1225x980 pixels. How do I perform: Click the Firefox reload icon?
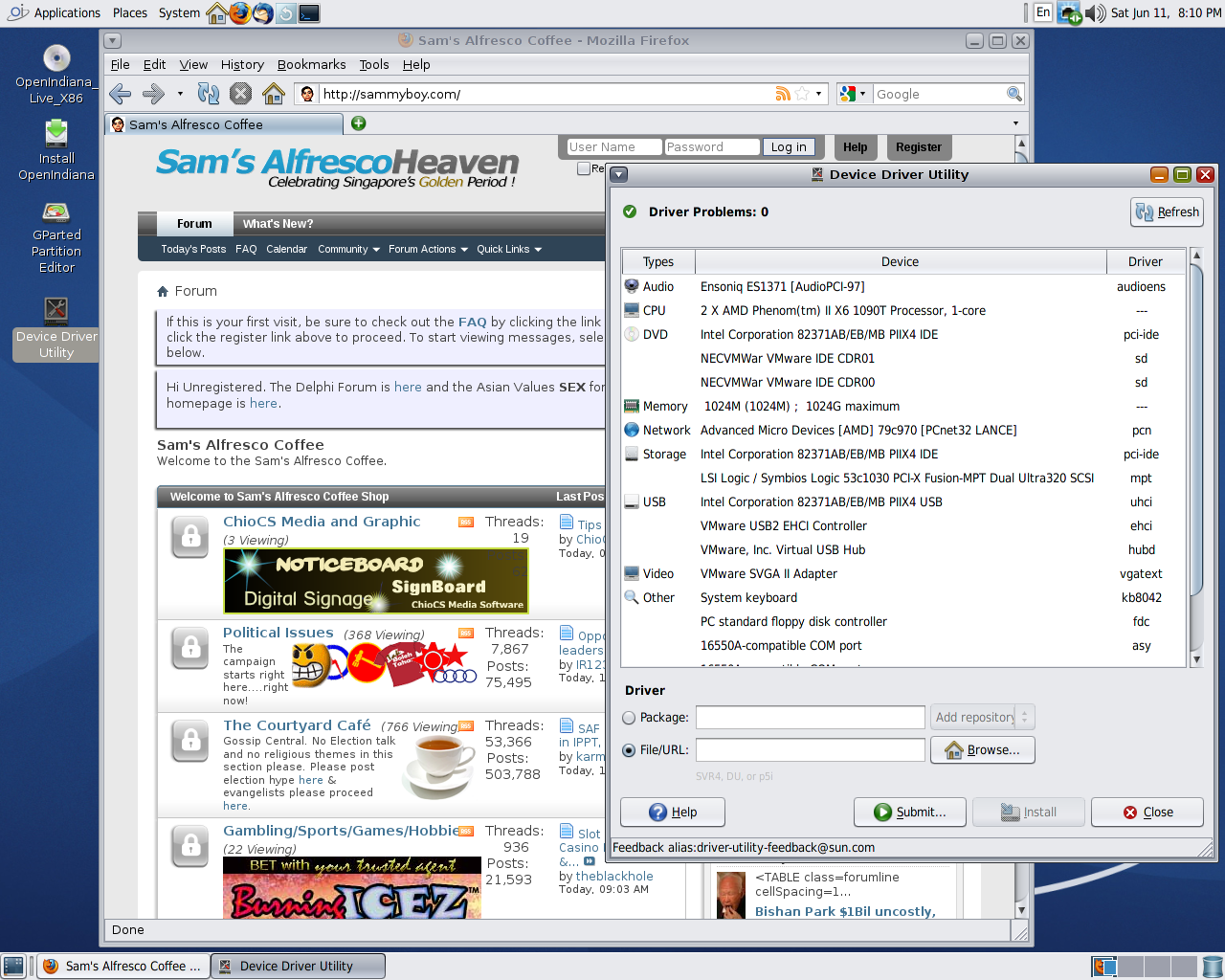[209, 94]
